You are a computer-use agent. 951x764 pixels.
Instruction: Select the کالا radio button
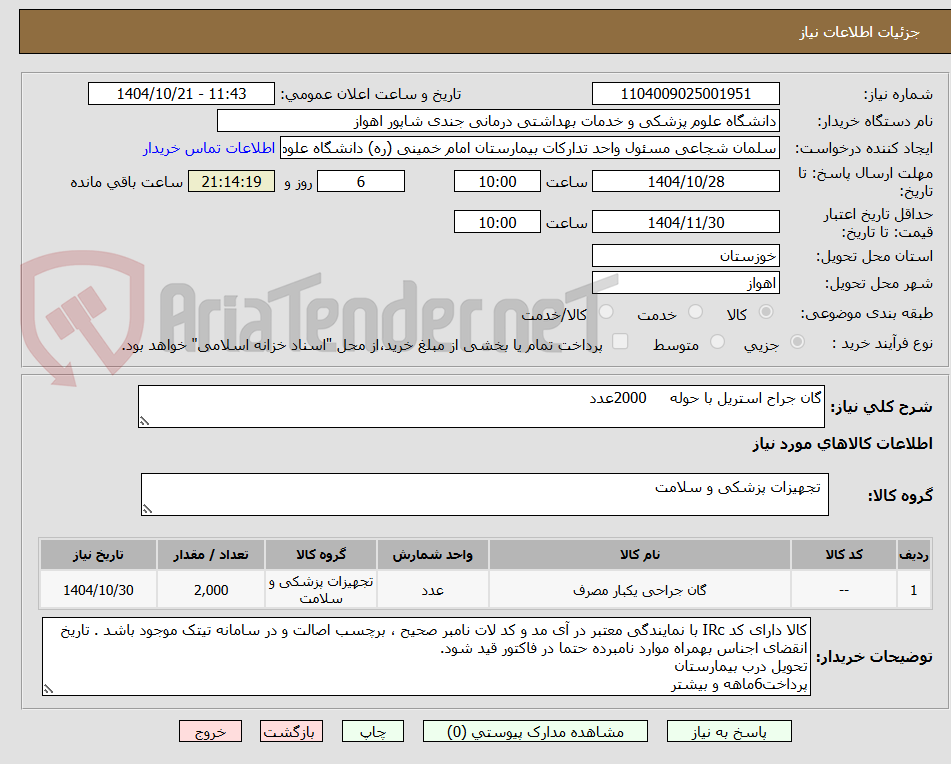point(766,312)
